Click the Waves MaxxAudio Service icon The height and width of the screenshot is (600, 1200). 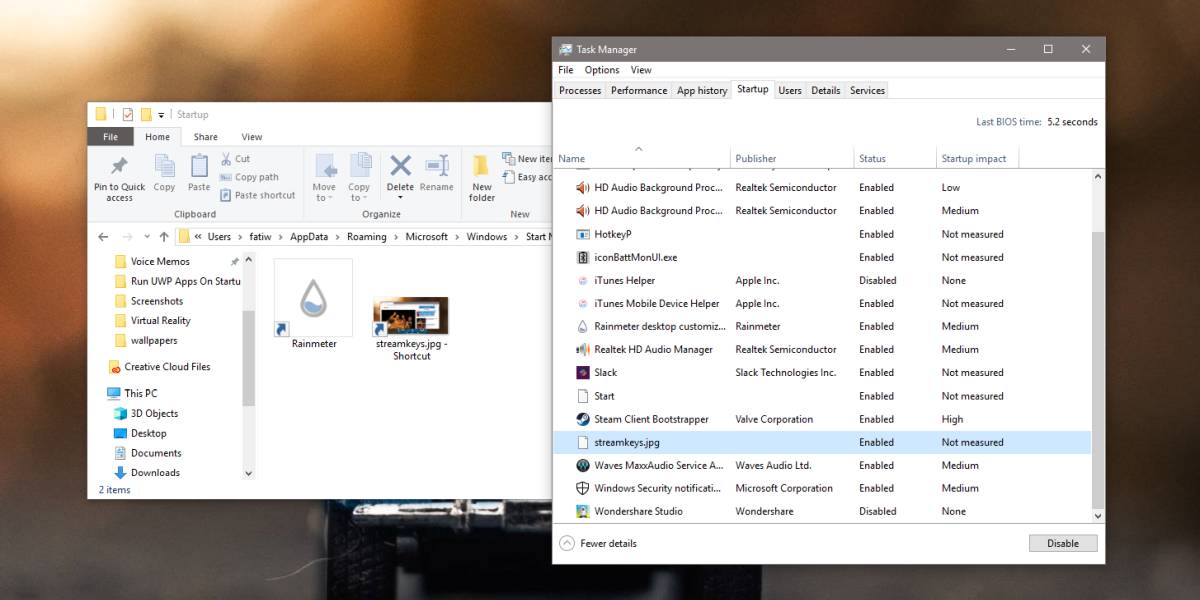pos(583,465)
